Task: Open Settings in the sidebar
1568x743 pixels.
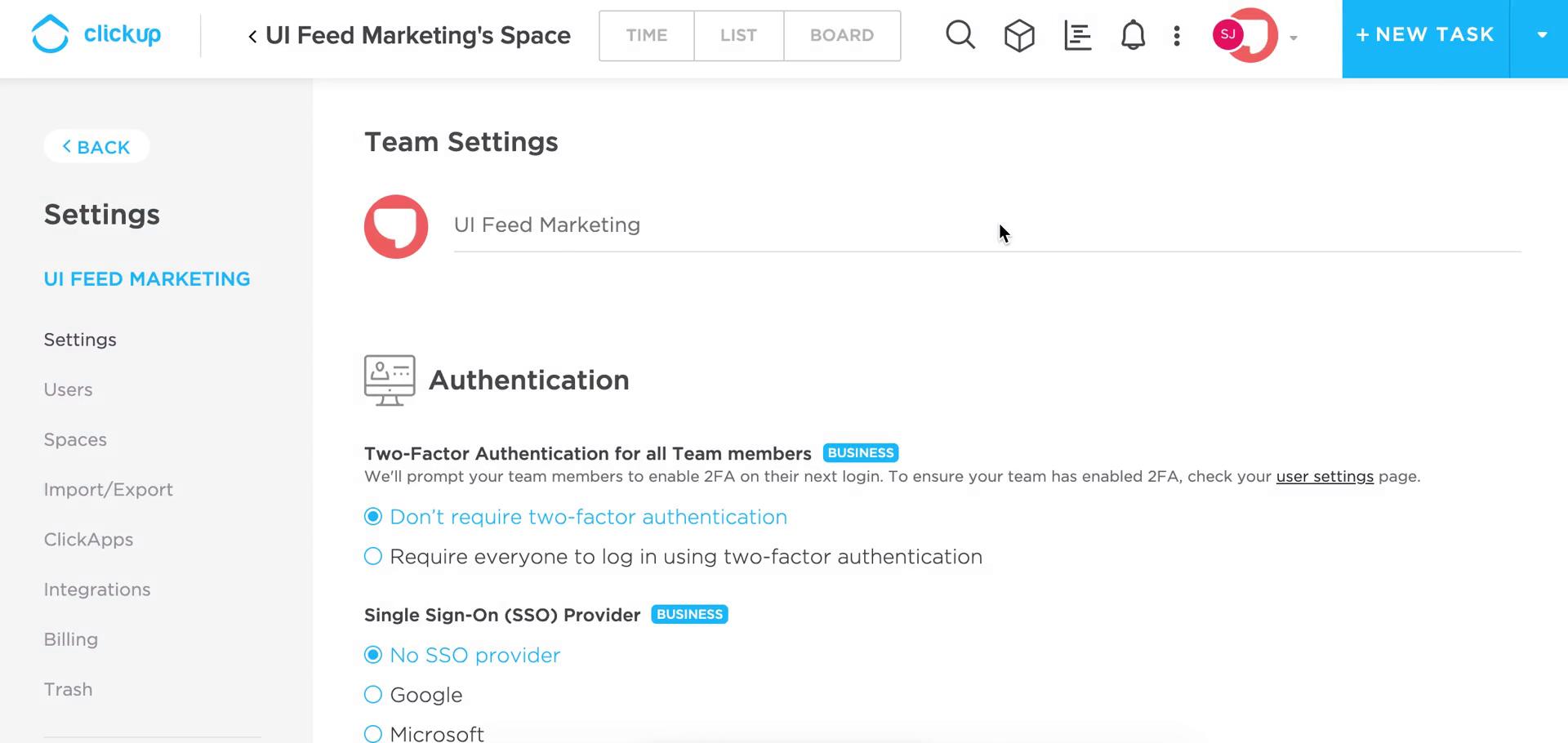Action: pos(80,340)
